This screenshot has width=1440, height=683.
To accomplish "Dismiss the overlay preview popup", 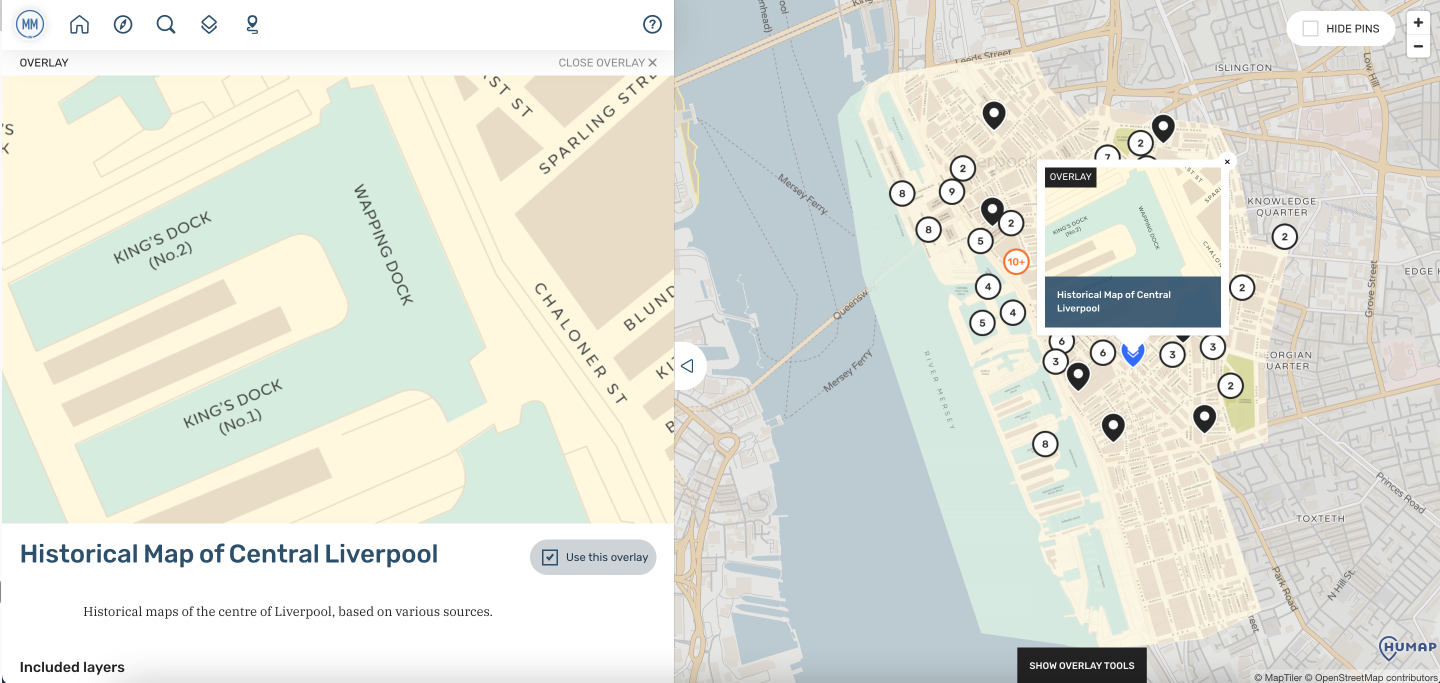I will coord(1227,161).
